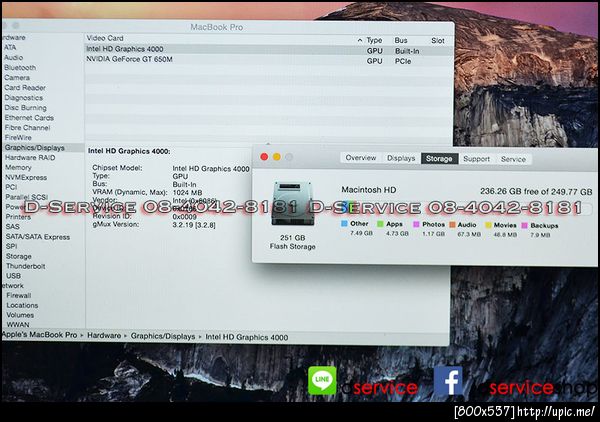Select Volumes in the sidebar
600x422 pixels.
pyautogui.click(x=20, y=315)
